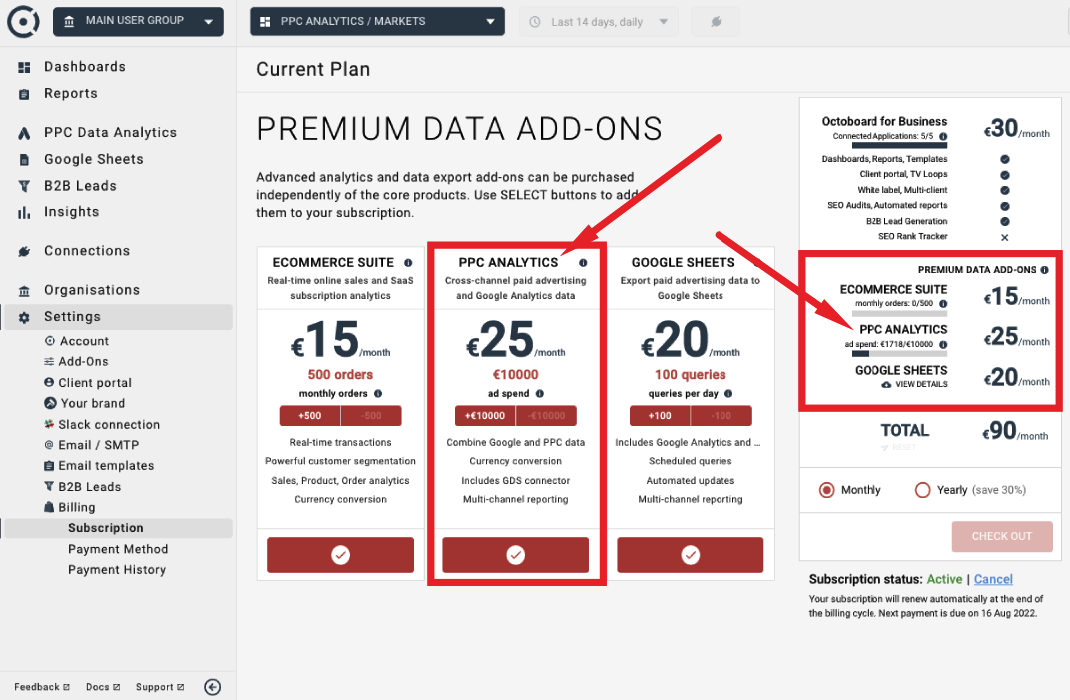The width and height of the screenshot is (1070, 700).
Task: Select Yearly billing option
Action: pos(923,490)
